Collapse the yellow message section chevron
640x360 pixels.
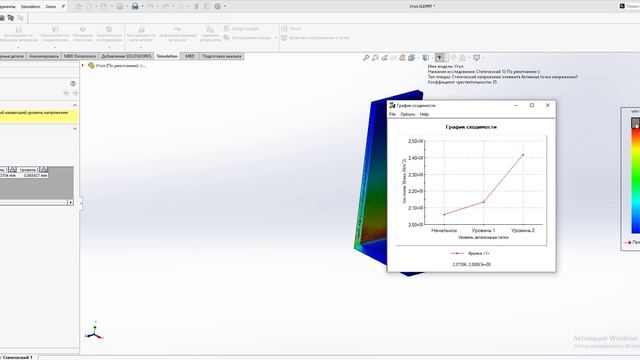(x=75, y=105)
